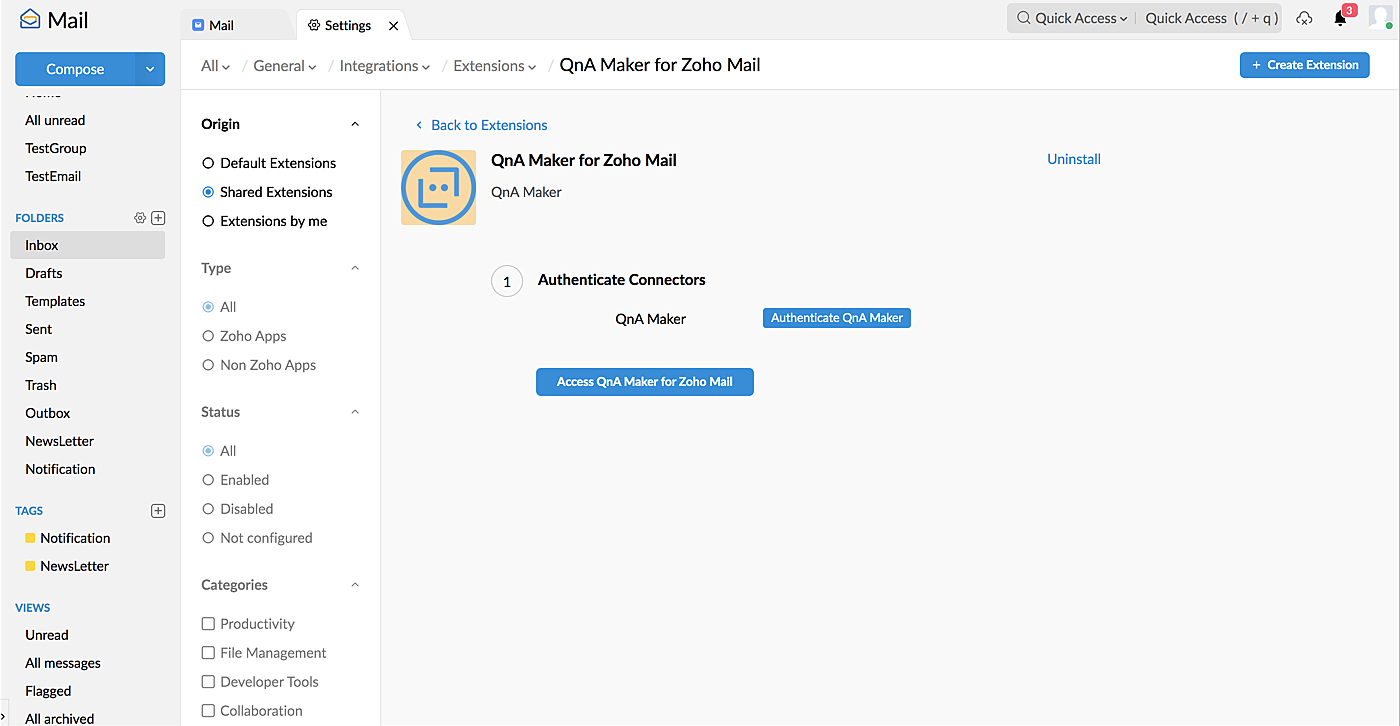Screen dimensions: 1400x726
Task: Open the Integrations breadcrumb dropdown
Action: [x=385, y=66]
